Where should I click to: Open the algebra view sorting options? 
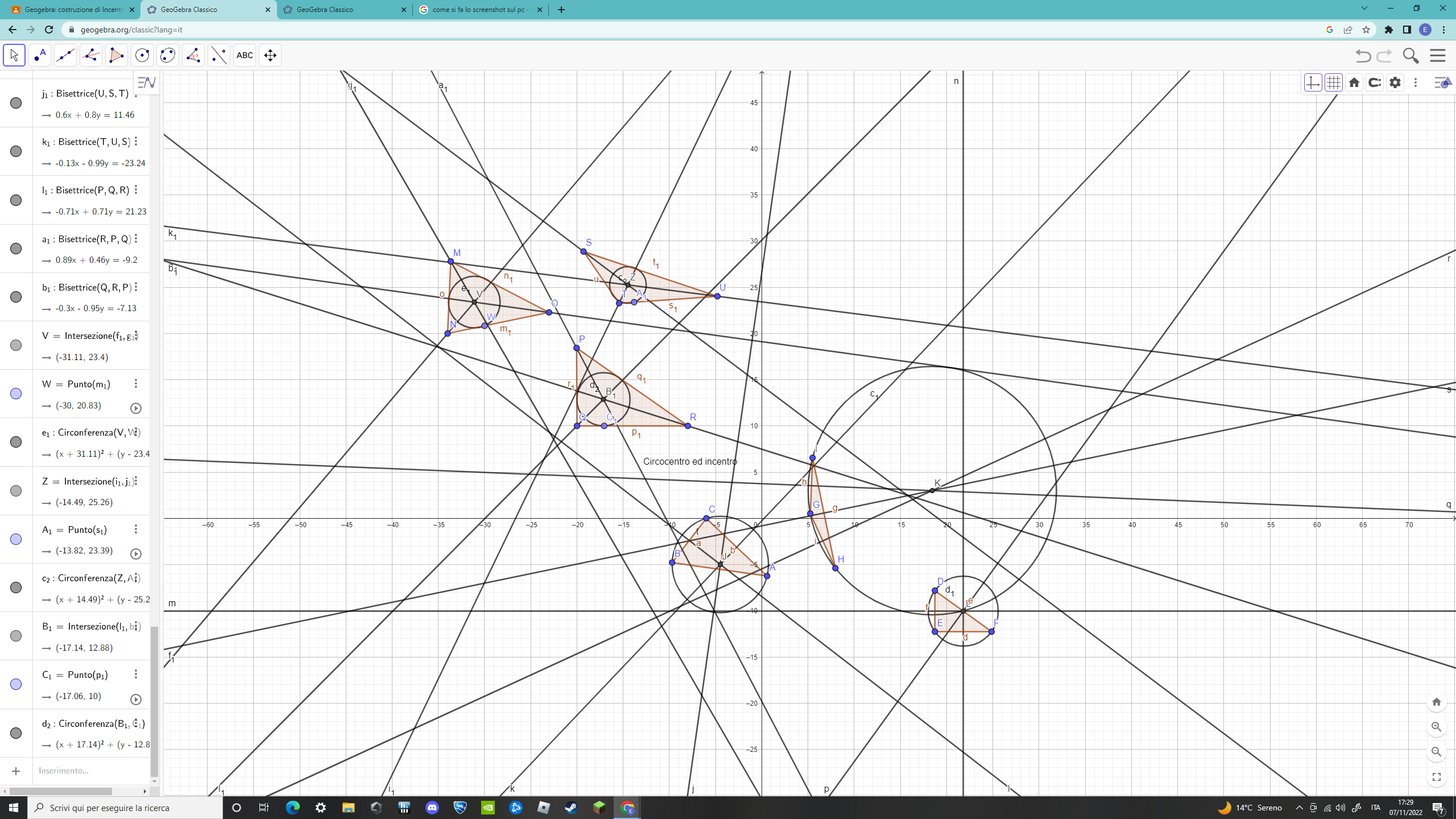(147, 82)
